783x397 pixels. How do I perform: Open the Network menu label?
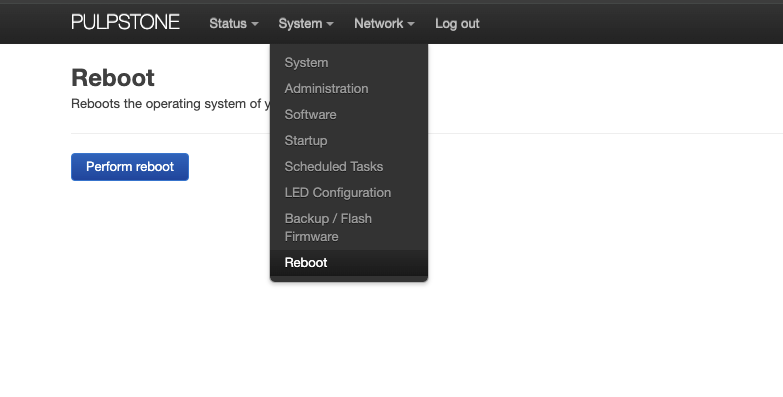click(379, 23)
